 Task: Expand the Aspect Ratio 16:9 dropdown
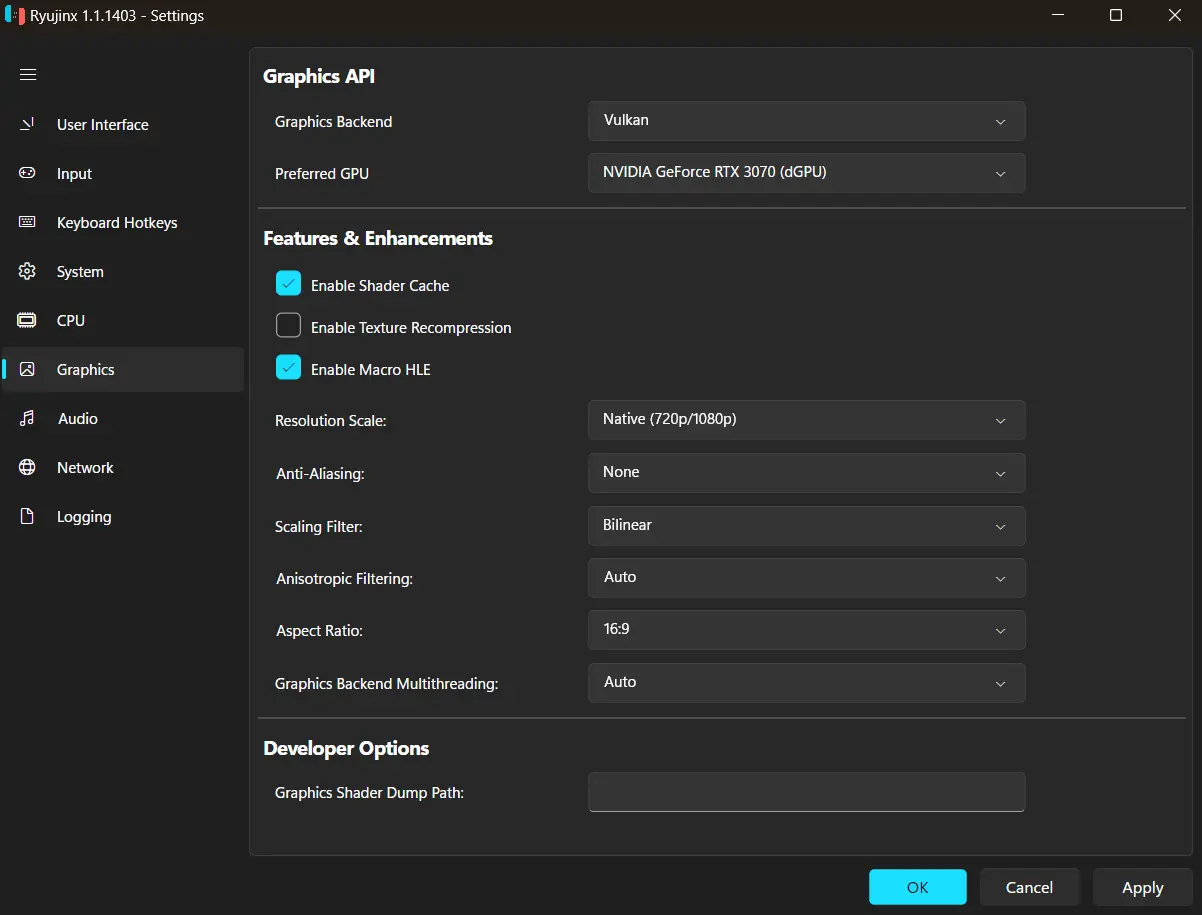click(x=807, y=630)
